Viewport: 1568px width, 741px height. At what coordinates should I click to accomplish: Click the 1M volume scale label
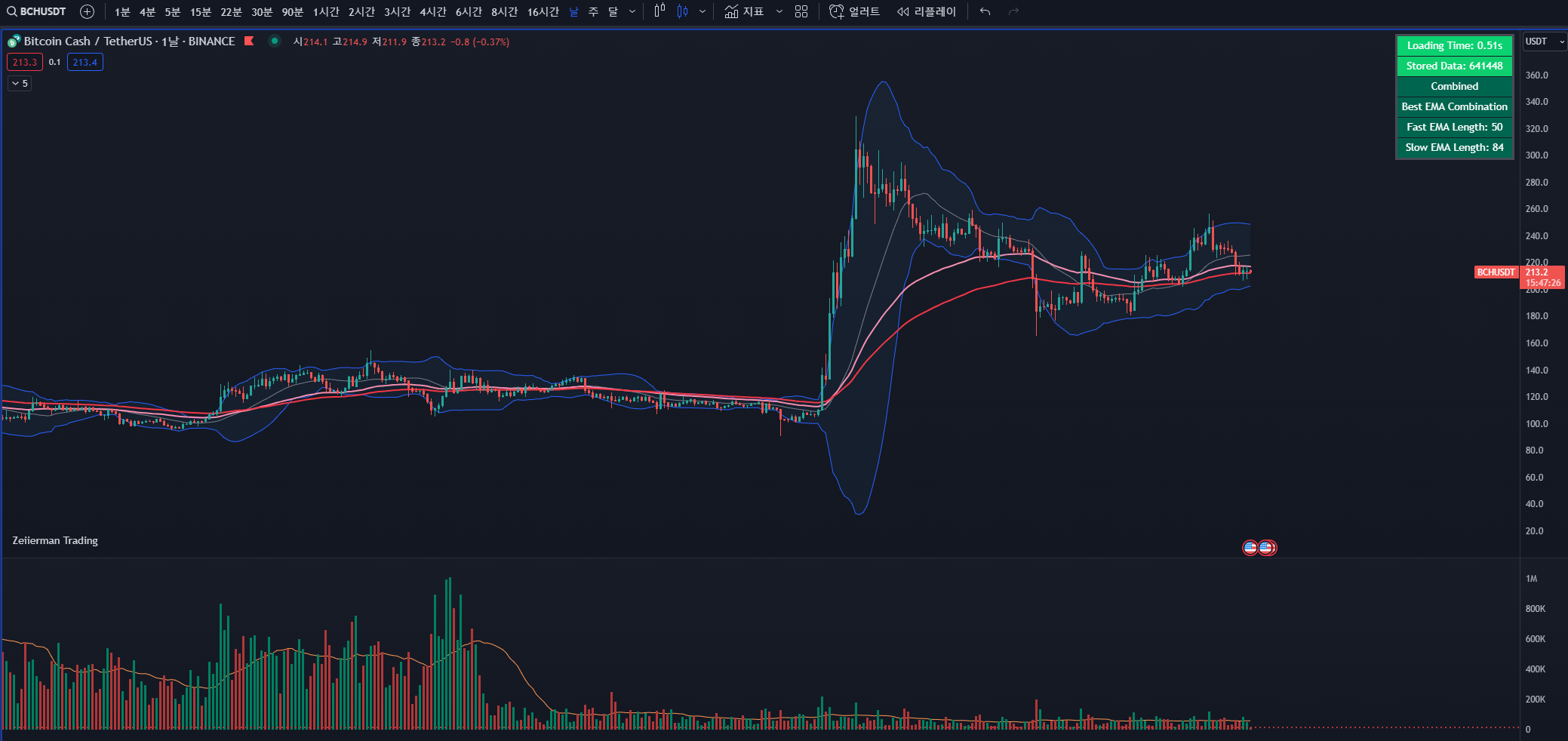tap(1531, 579)
